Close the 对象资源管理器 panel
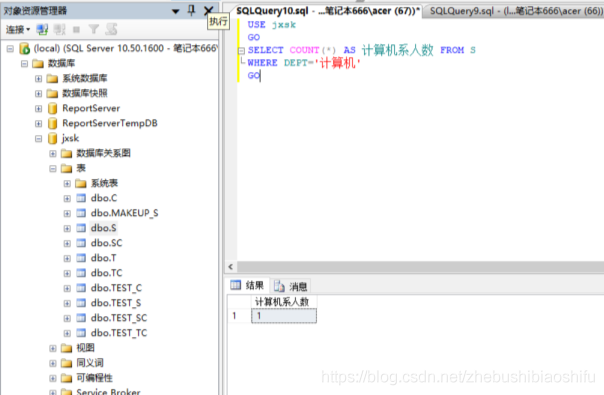This screenshot has width=604, height=395. point(208,10)
